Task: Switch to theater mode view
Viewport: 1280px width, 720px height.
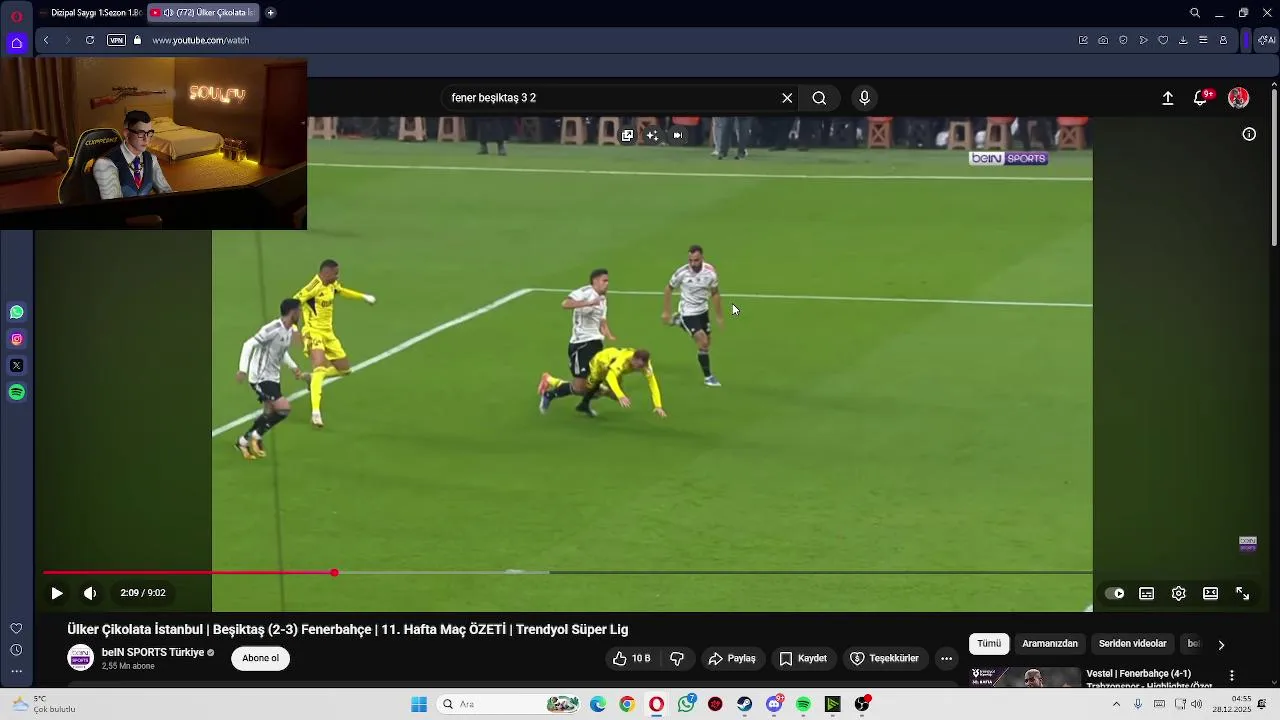Action: coord(1210,593)
